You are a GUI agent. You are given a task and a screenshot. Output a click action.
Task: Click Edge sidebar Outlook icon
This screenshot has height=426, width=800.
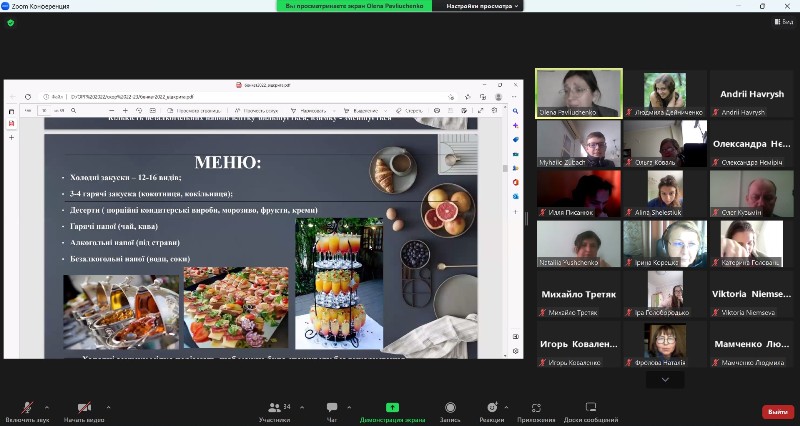(515, 196)
